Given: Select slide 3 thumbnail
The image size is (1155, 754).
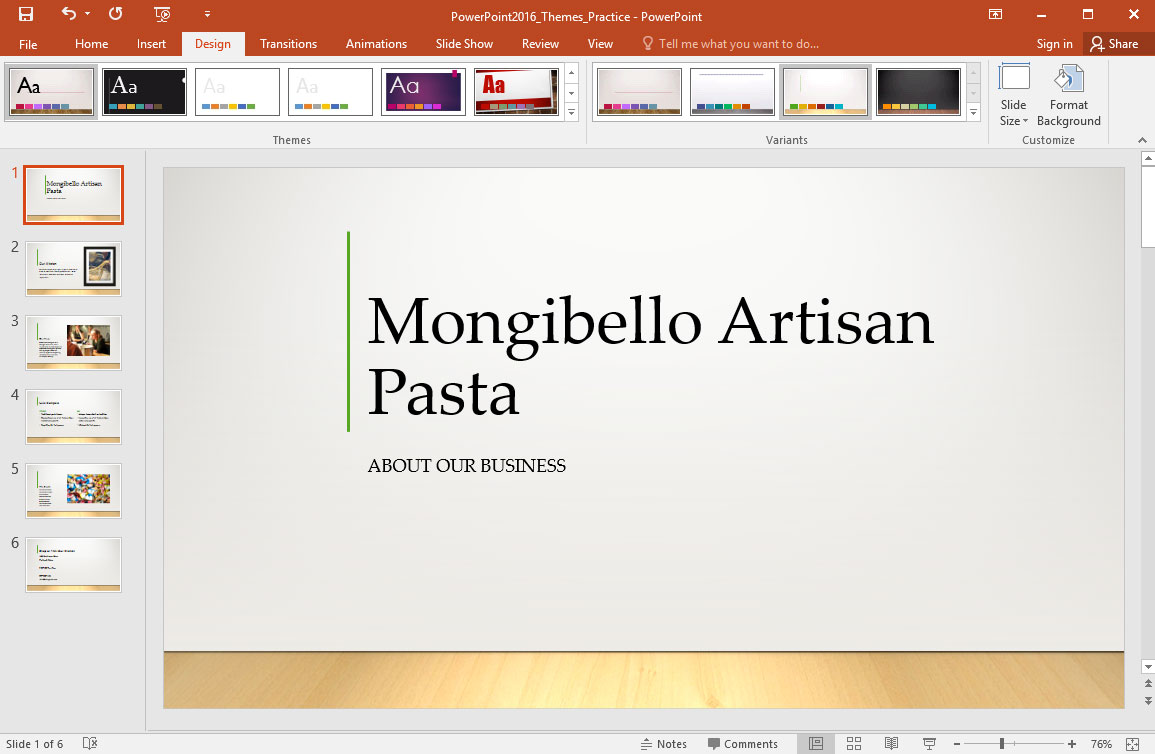Looking at the screenshot, I should click(73, 342).
